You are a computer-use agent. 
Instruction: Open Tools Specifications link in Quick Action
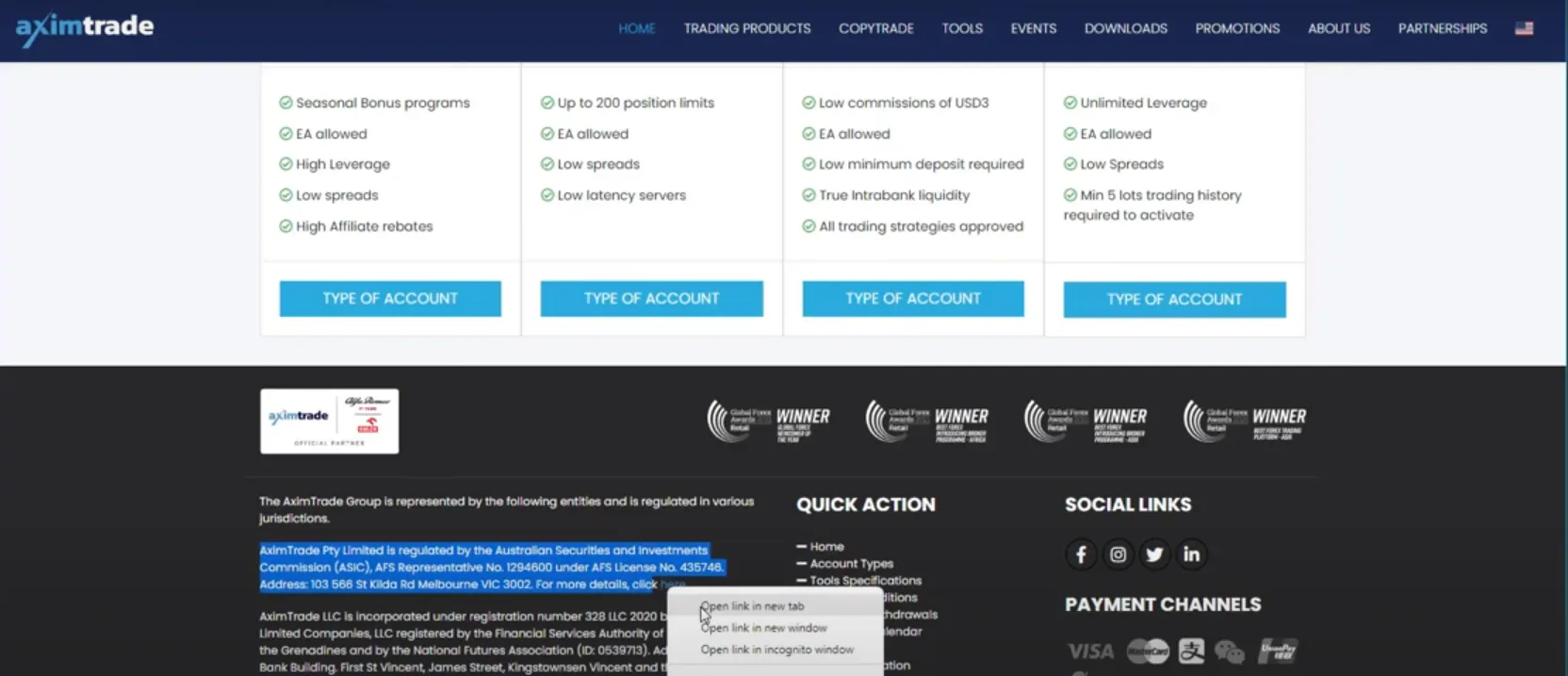(x=865, y=581)
